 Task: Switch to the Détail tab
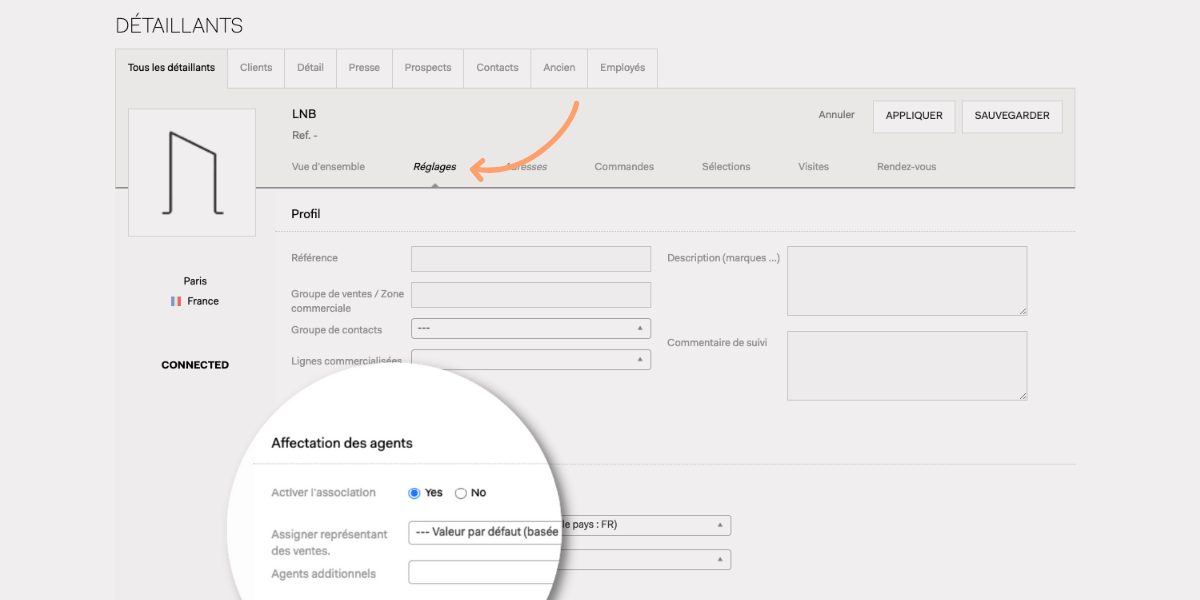pyautogui.click(x=310, y=68)
